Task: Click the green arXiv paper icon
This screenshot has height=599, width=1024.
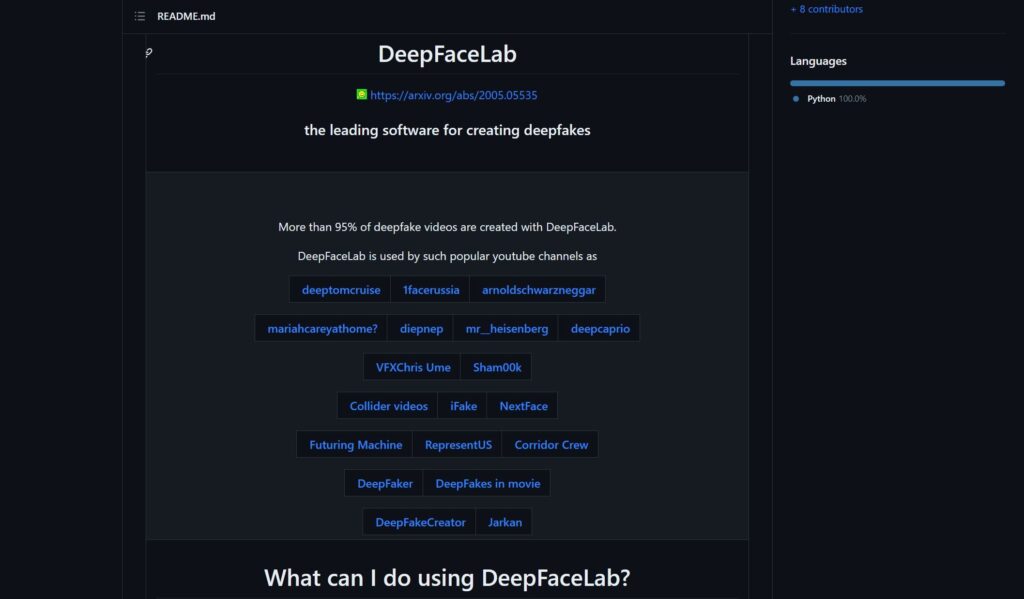Action: pos(362,95)
